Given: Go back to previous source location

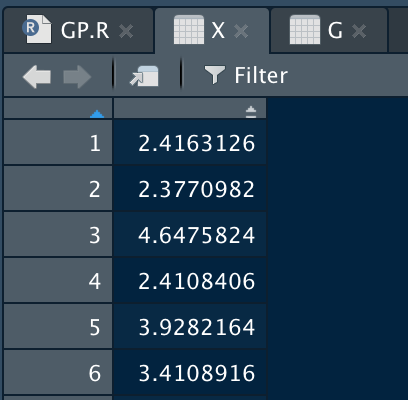Looking at the screenshot, I should (37, 77).
